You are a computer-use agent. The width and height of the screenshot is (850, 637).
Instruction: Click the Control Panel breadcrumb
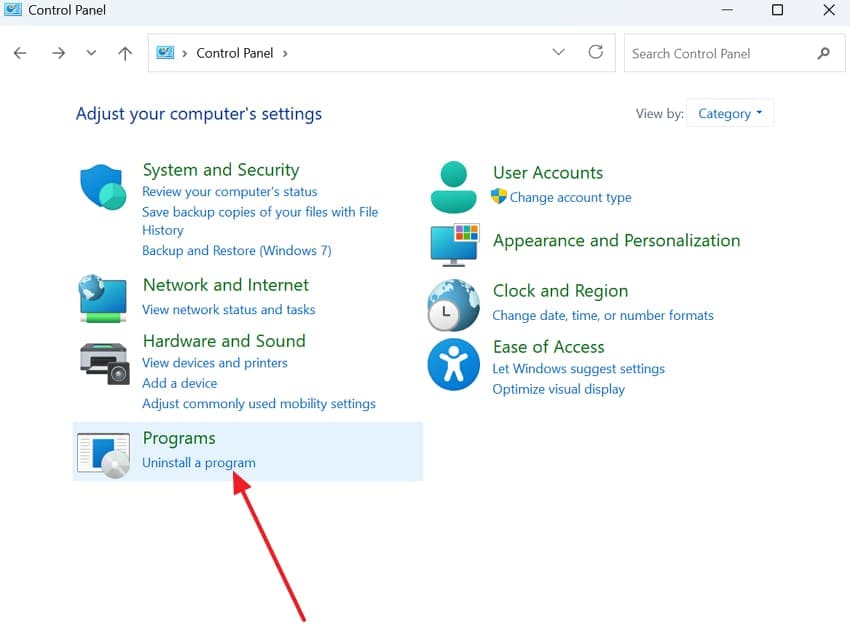[235, 53]
